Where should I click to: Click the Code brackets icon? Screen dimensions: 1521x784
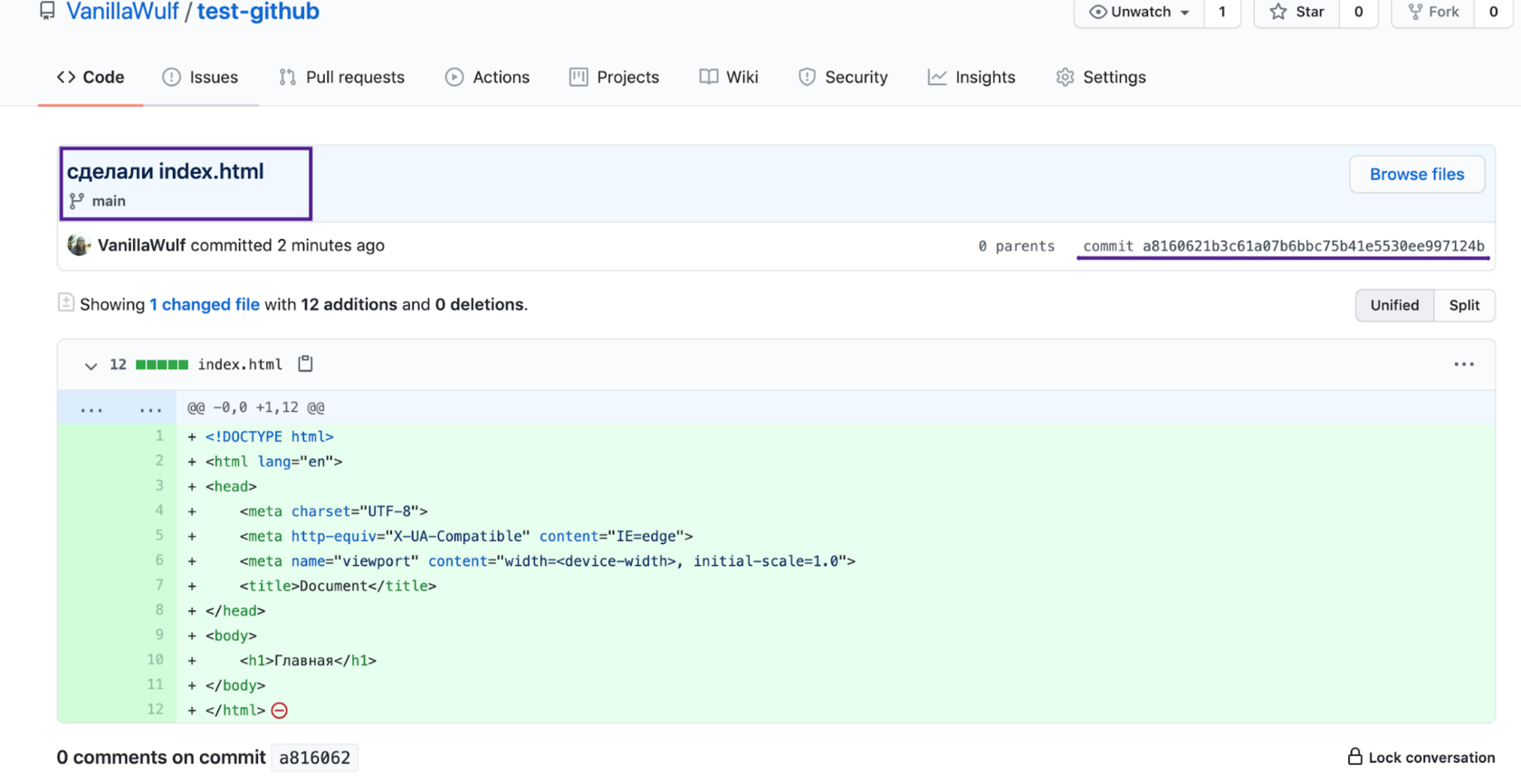66,77
